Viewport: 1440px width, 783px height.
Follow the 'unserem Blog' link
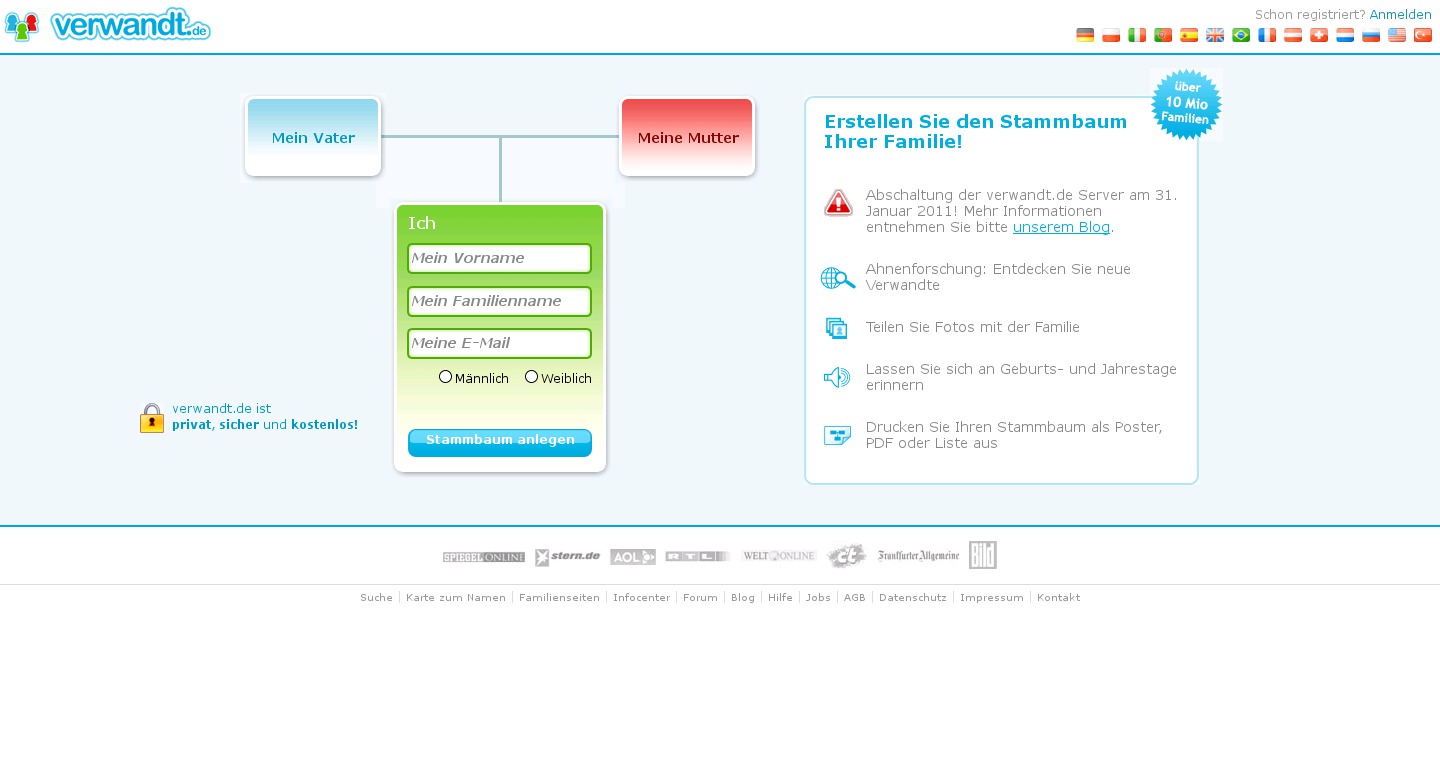point(1061,227)
